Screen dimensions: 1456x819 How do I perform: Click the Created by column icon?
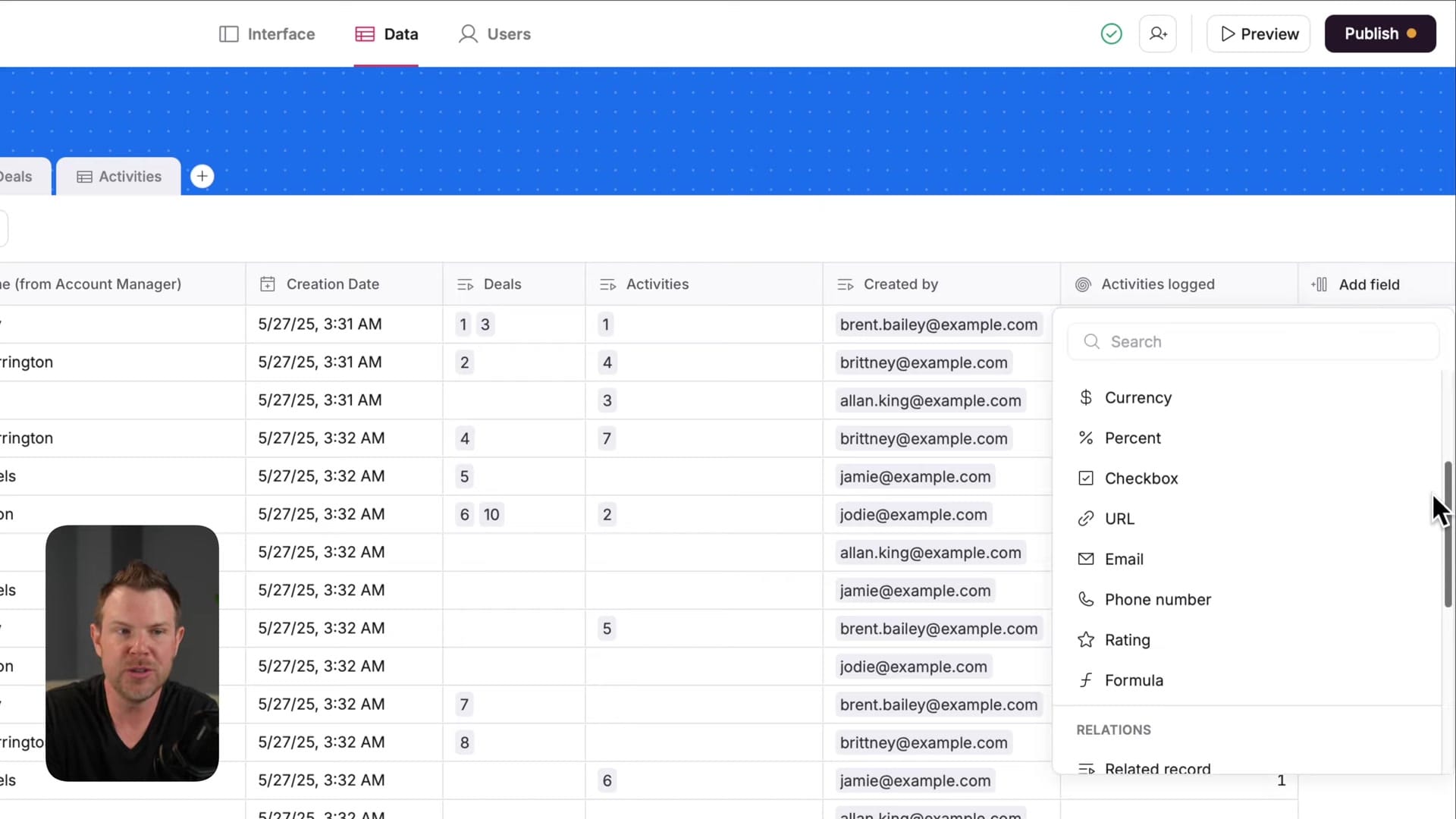point(845,284)
